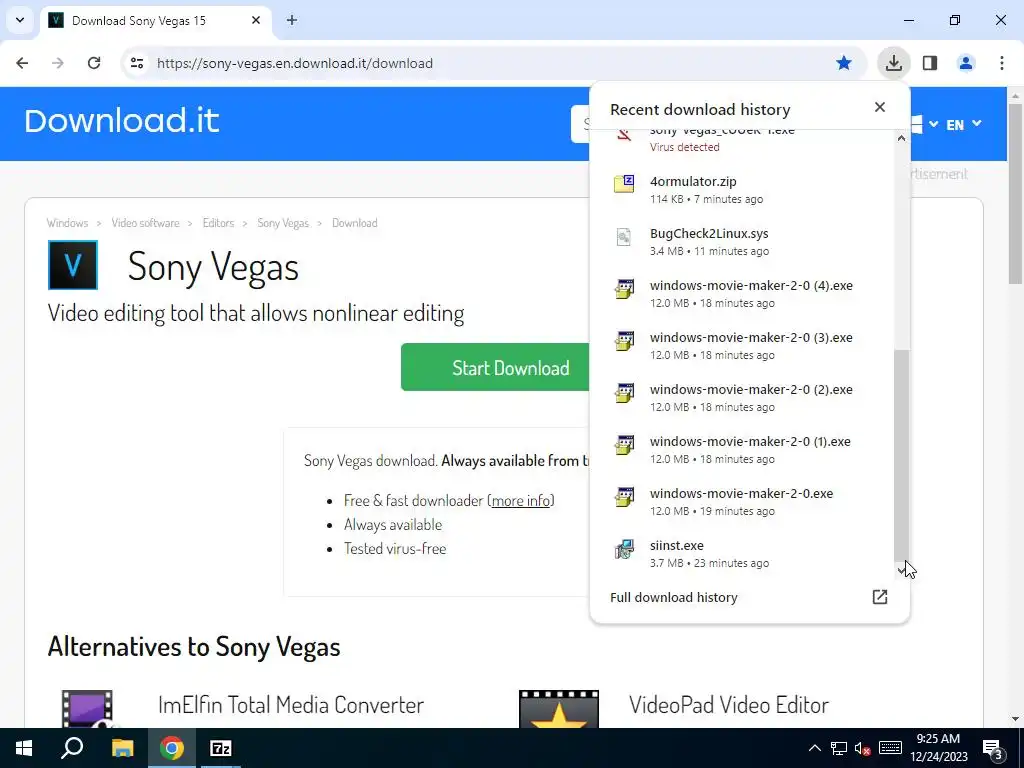Click the ImElfin filmstrip thumbnail

87,709
